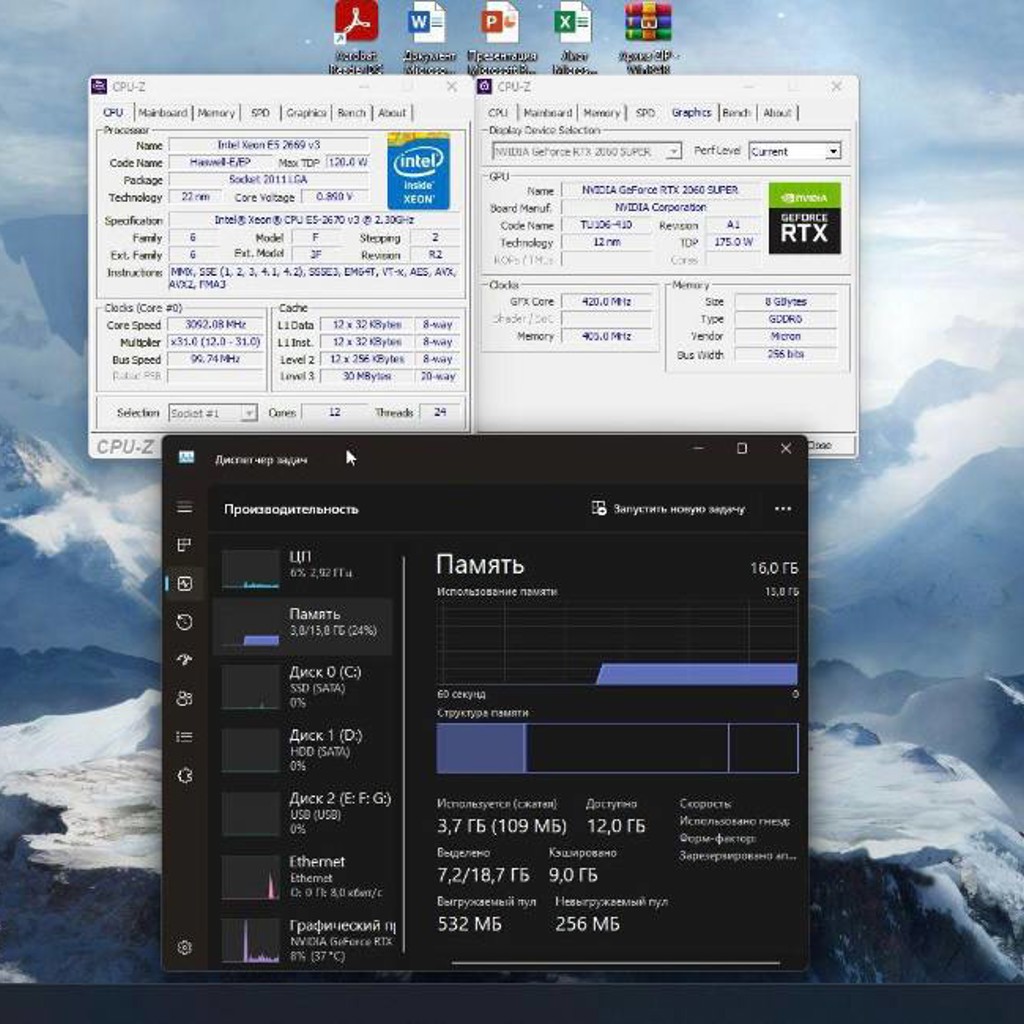Open PowerPoint presentation desktop icon
The width and height of the screenshot is (1024, 1024).
coord(502,37)
